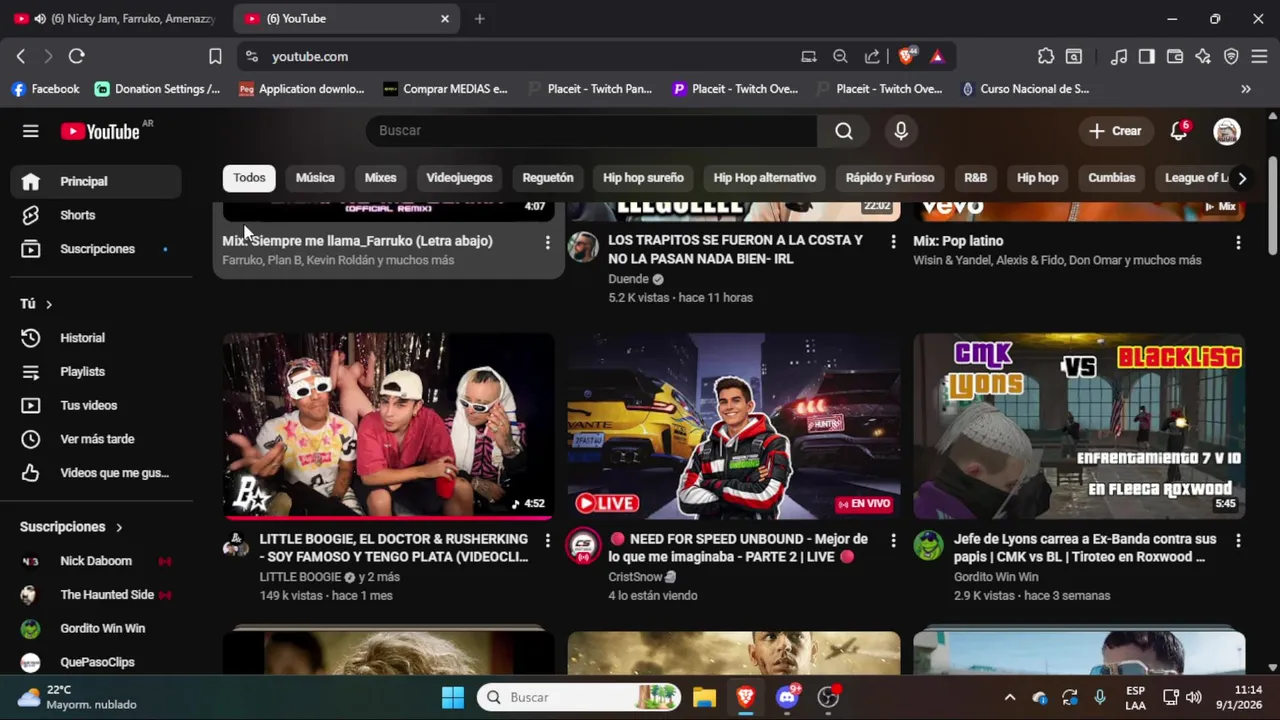Screen dimensions: 1280x720
Task: Toggle the browser sidebar panel icon
Action: click(1147, 56)
